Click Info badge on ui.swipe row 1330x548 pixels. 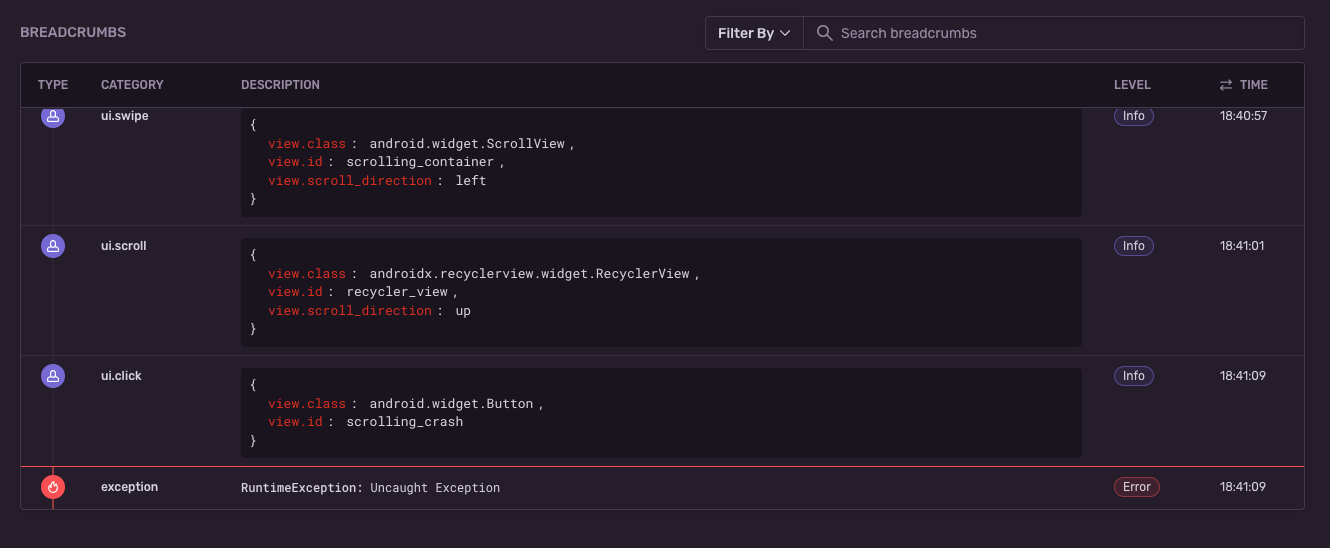pos(1133,116)
